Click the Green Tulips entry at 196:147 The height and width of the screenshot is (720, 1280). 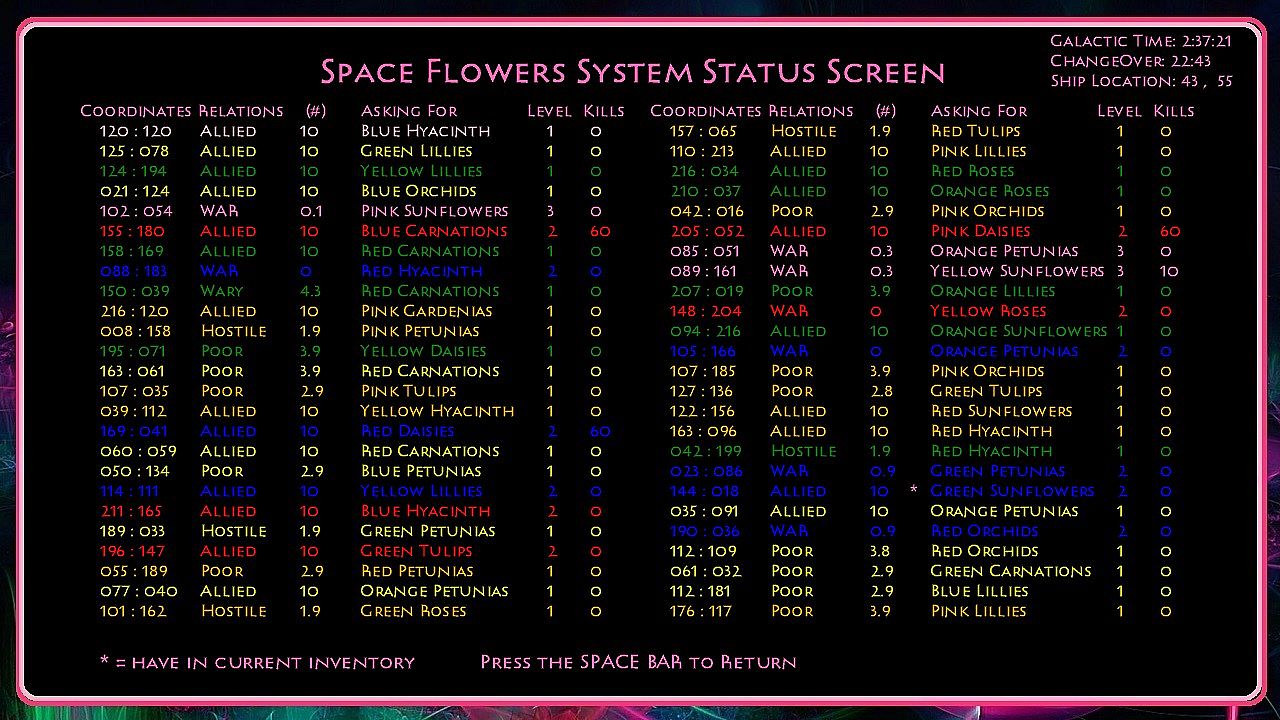point(416,551)
